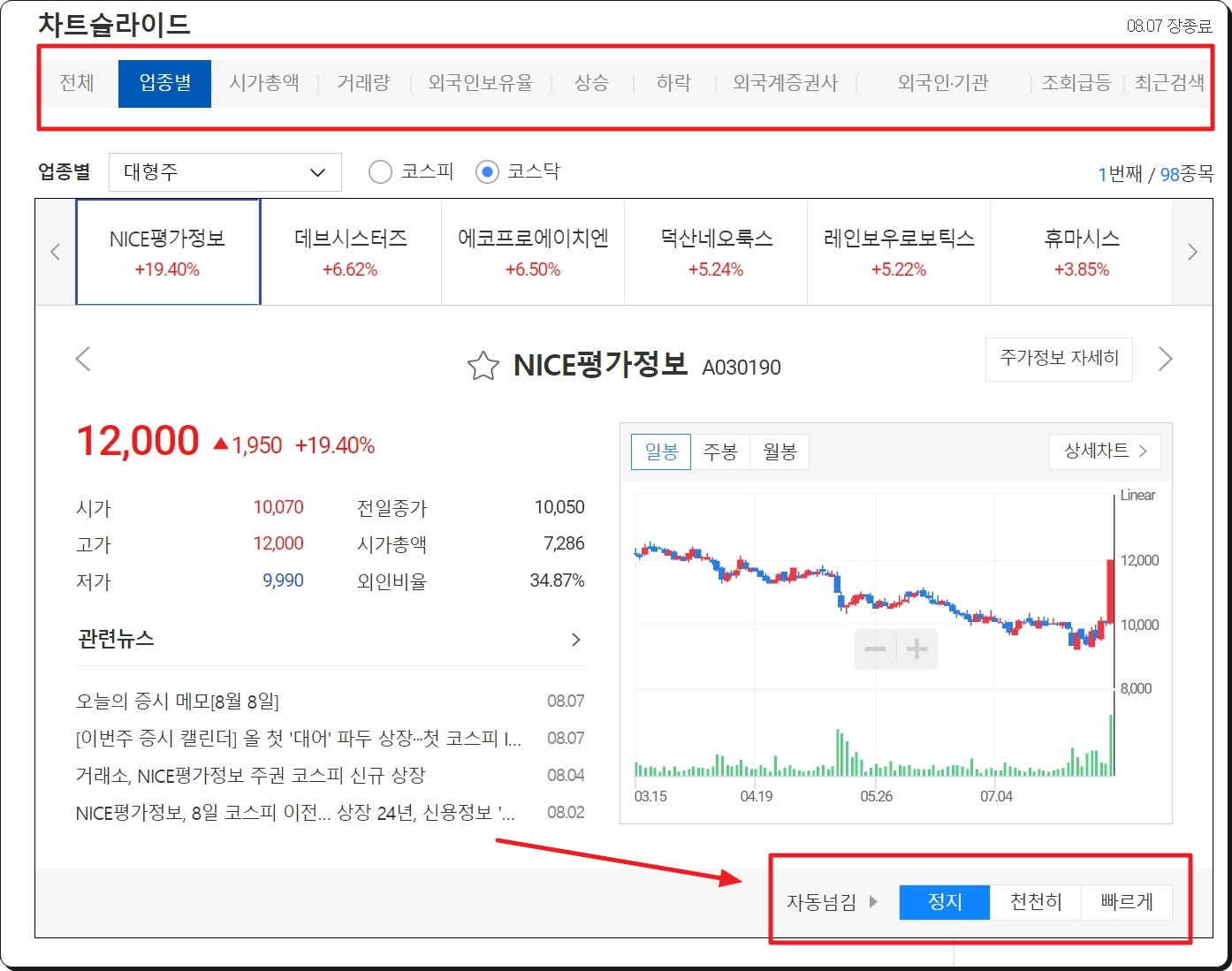The width and height of the screenshot is (1232, 971).
Task: Select the 코스닥 radio button
Action: pos(487,171)
